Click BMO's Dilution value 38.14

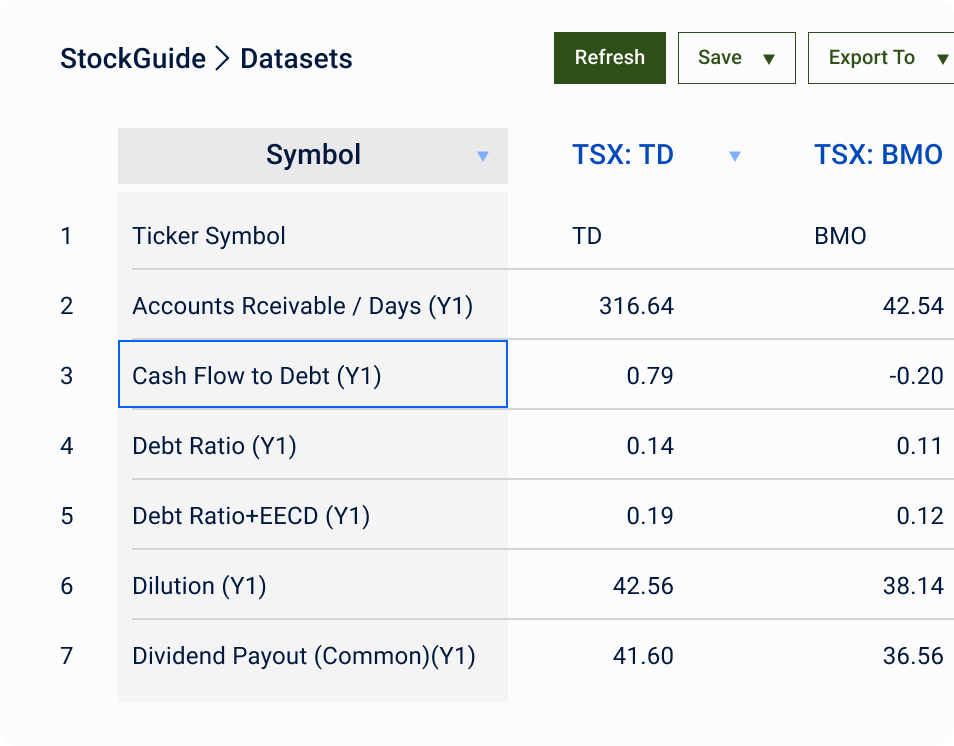click(913, 586)
